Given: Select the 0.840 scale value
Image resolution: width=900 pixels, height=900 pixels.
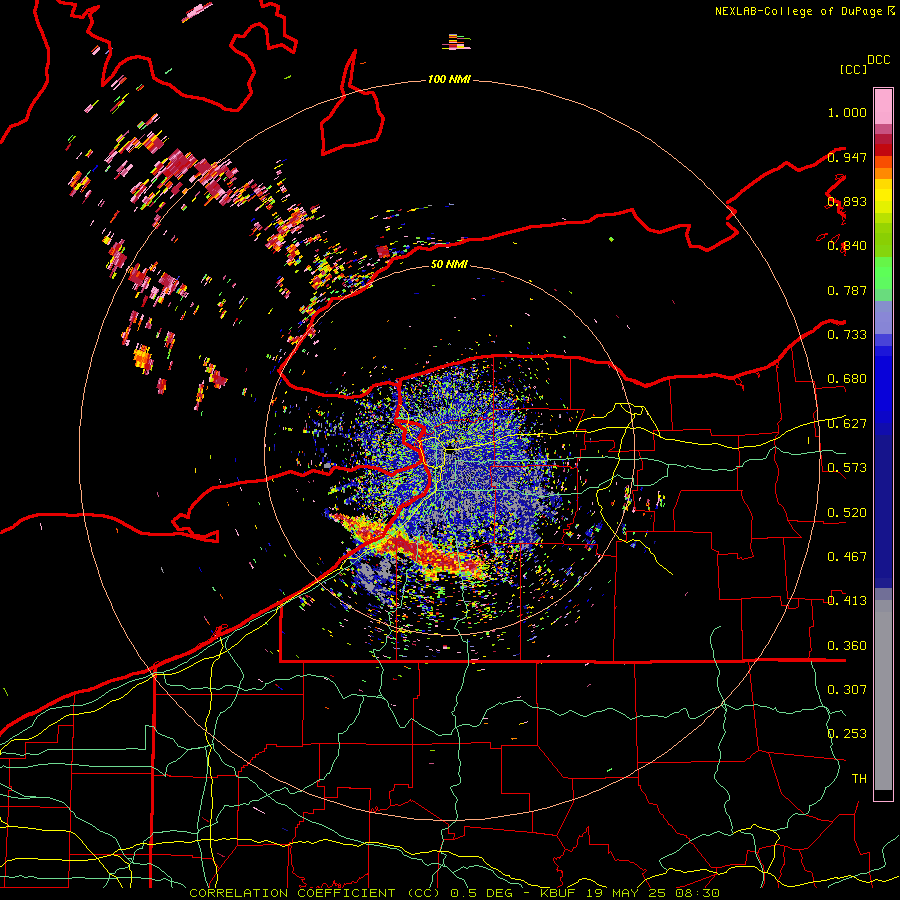Looking at the screenshot, I should tap(847, 246).
